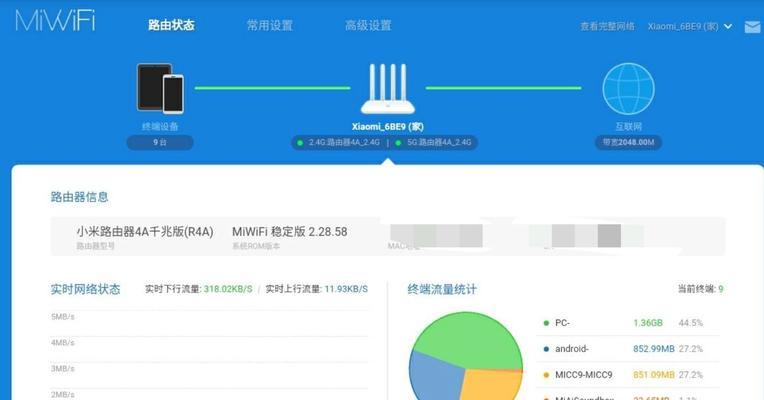The height and width of the screenshot is (400, 764).
Task: Click 路由器信息 heading
Action: (79, 197)
